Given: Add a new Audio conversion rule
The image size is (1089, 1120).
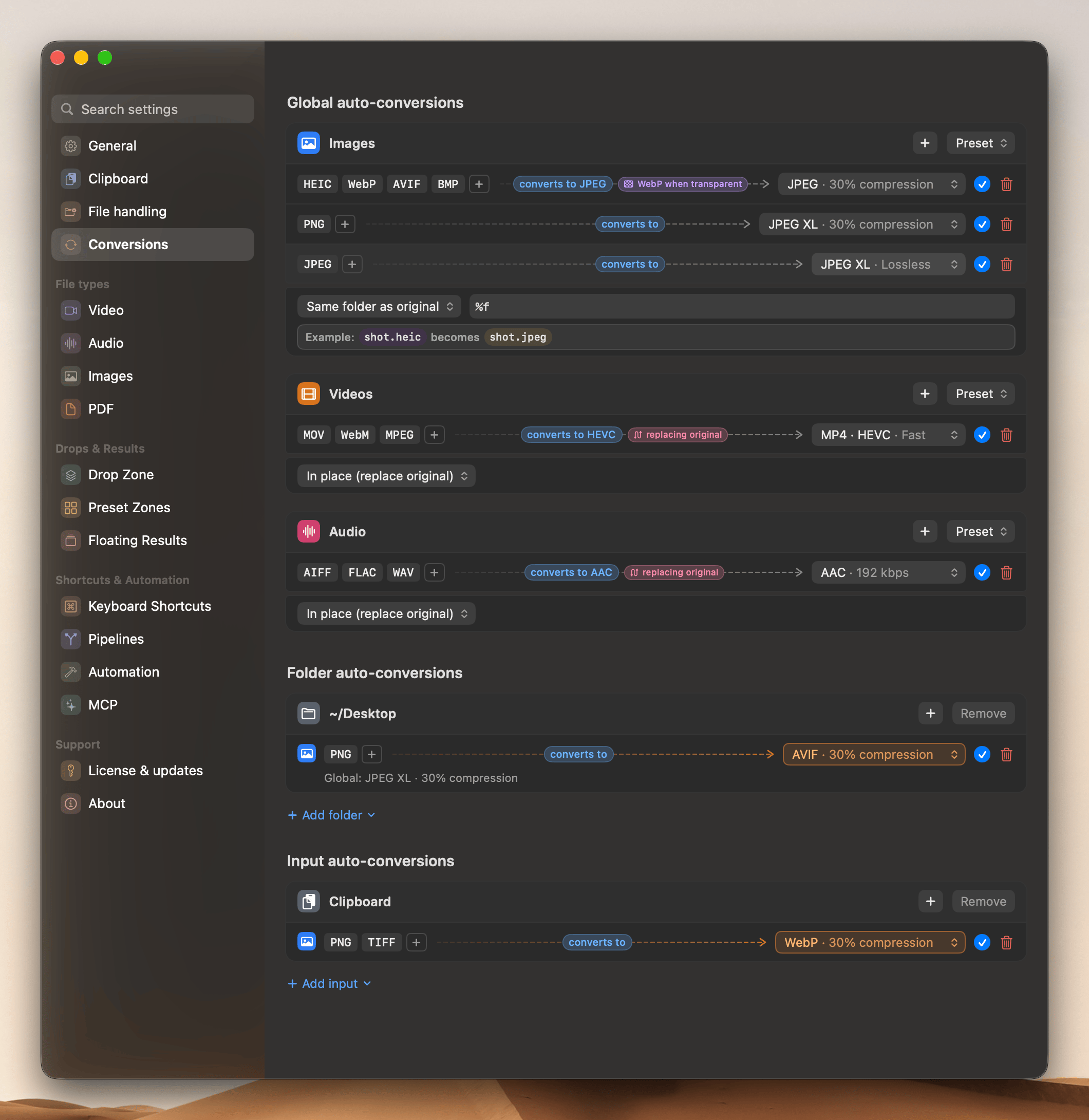Looking at the screenshot, I should pos(924,531).
